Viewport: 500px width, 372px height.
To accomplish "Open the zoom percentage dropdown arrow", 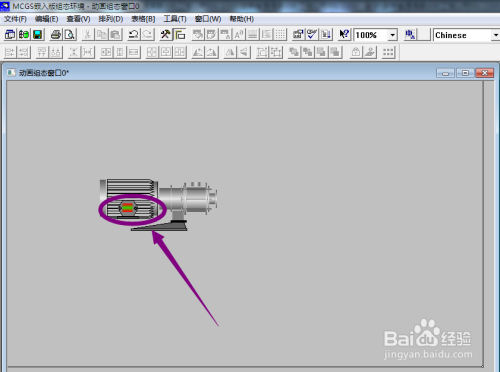I will point(393,35).
